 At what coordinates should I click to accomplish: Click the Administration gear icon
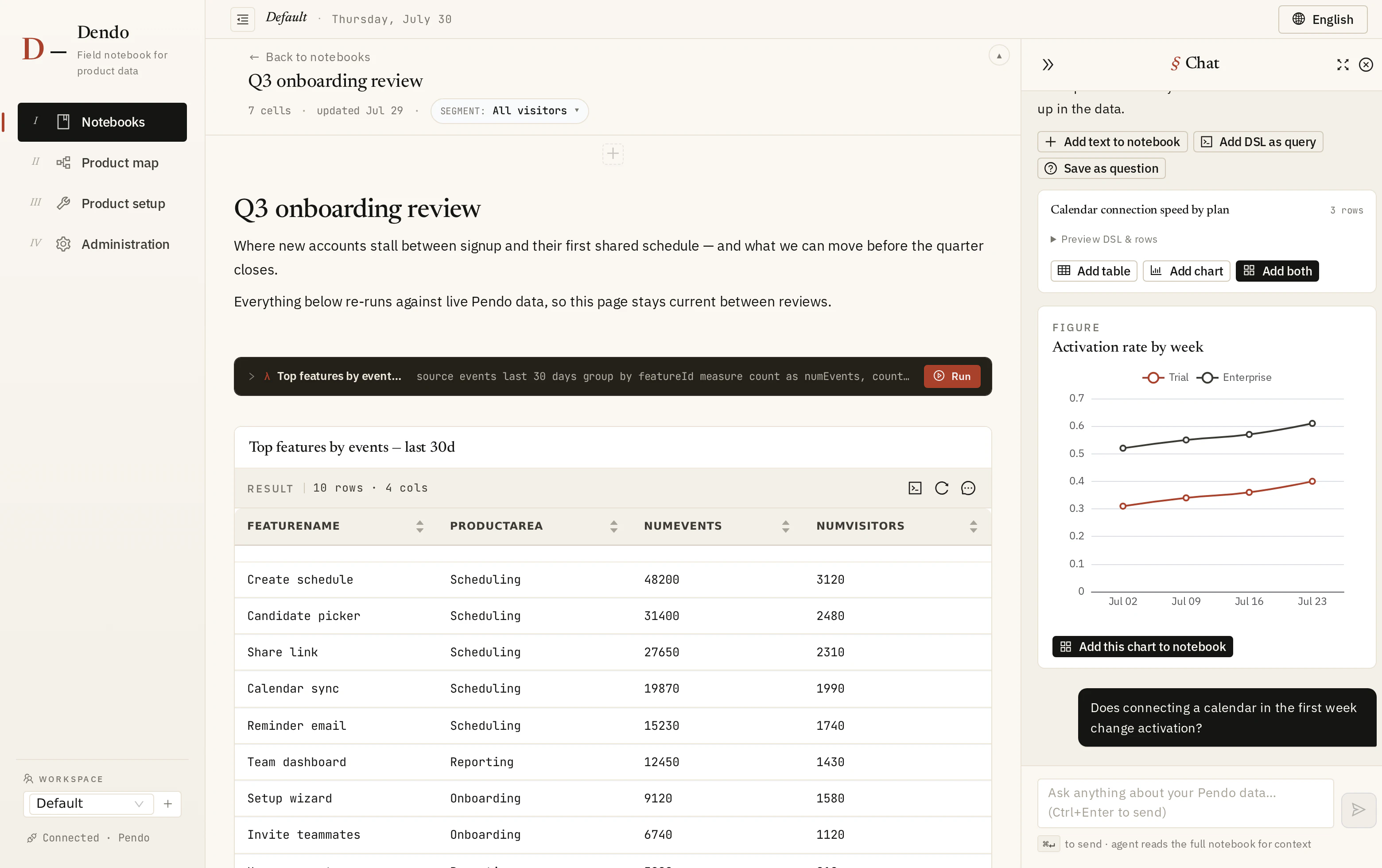[x=63, y=244]
